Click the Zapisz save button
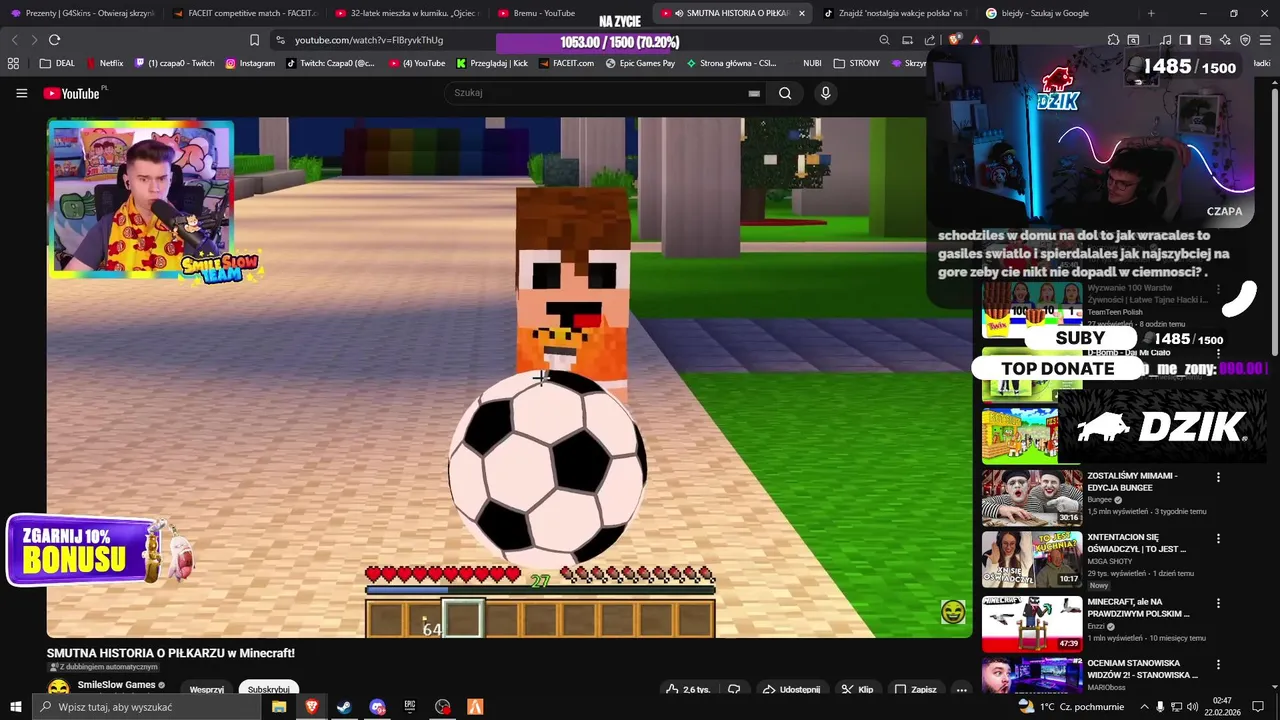1280x720 pixels. coord(916,689)
